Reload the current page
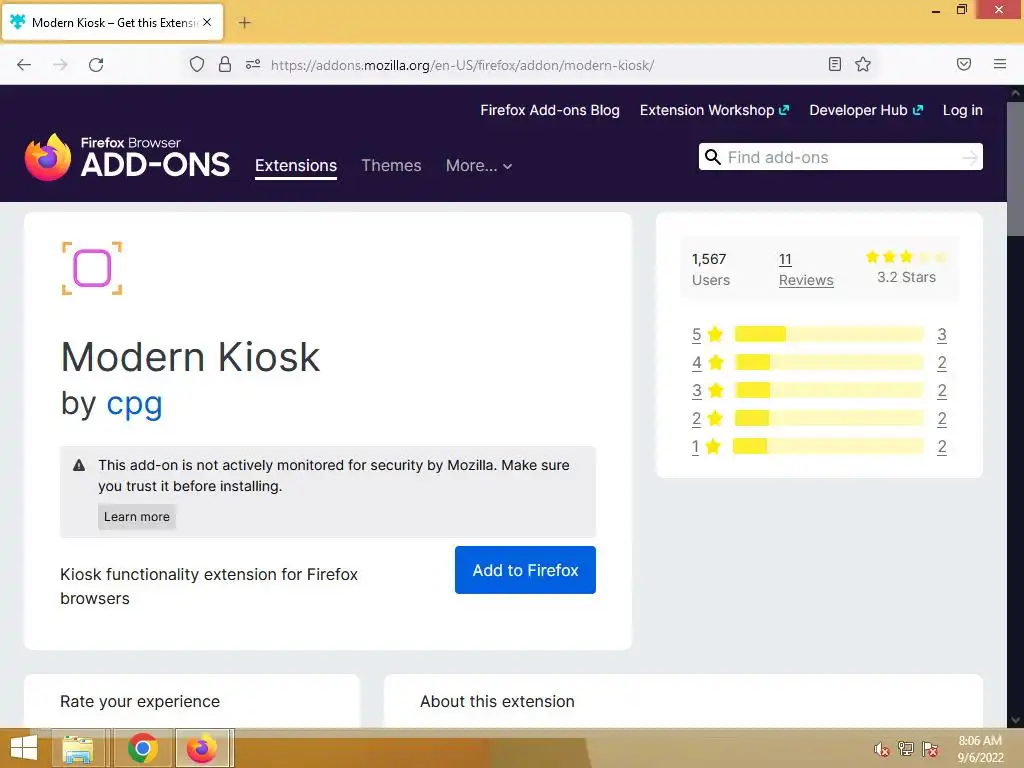 pos(96,65)
